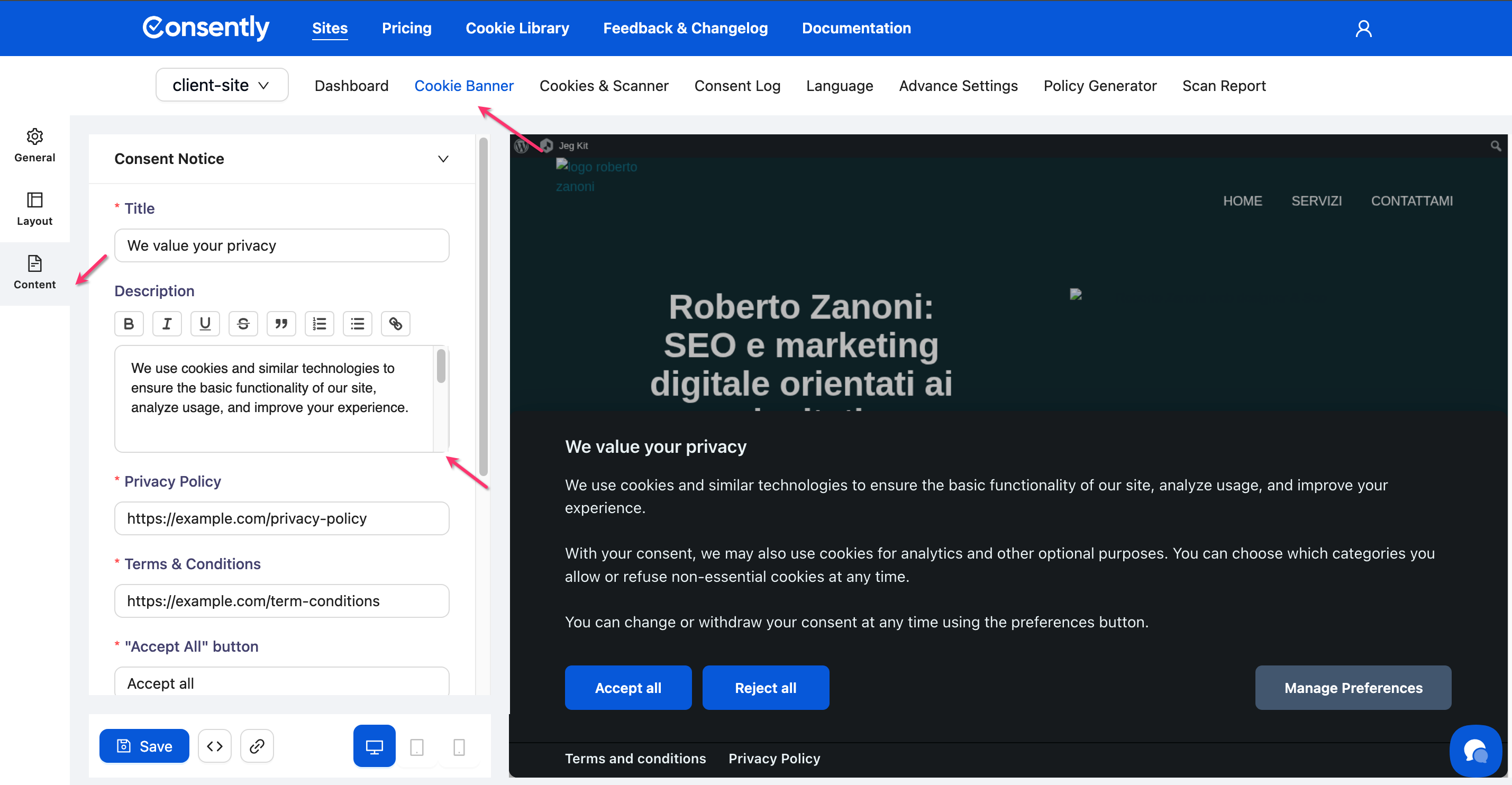Switch preview to tablet view
Screen dimensions: 1512x785
point(417,747)
